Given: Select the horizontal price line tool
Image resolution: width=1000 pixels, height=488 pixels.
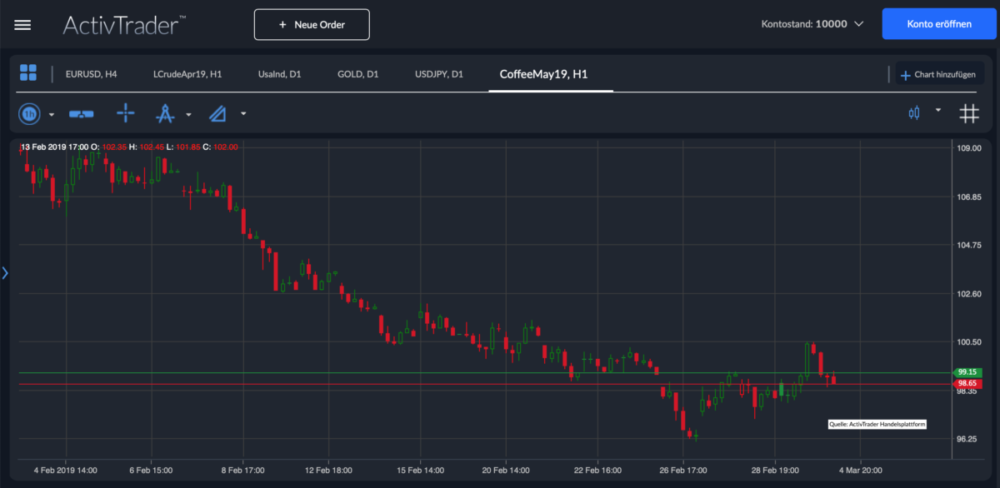Looking at the screenshot, I should click(82, 114).
